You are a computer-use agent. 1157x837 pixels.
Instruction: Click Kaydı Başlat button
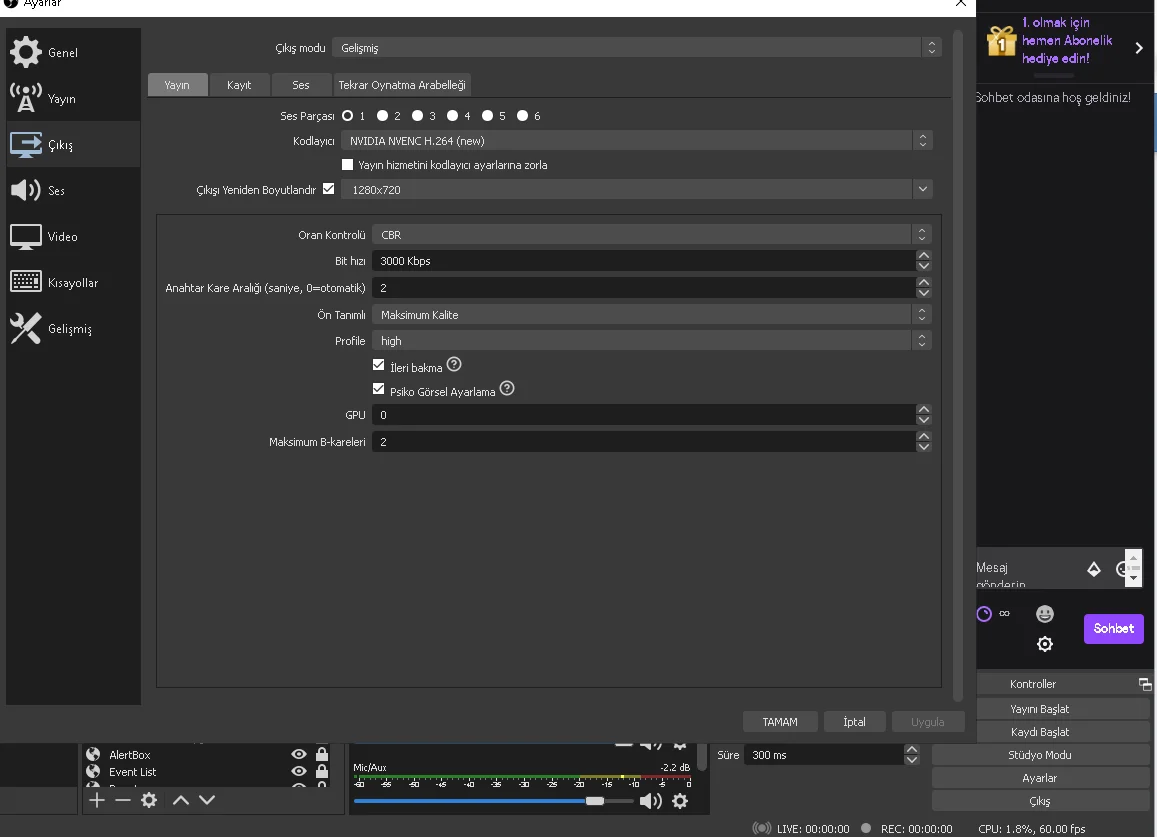(1040, 731)
